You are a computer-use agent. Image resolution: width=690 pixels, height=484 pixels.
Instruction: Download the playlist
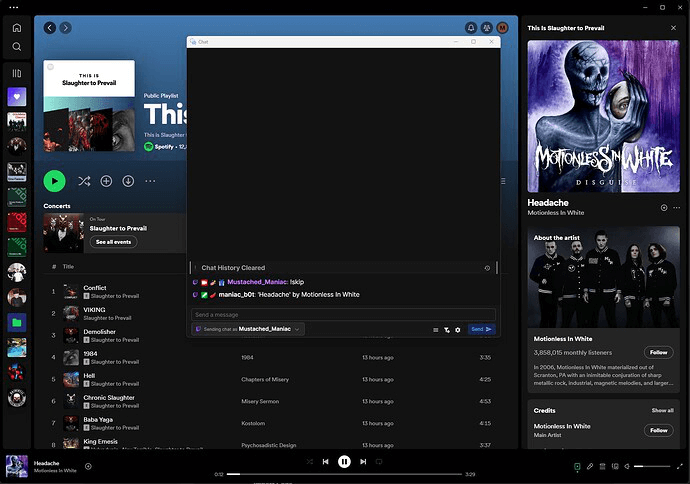click(x=128, y=181)
